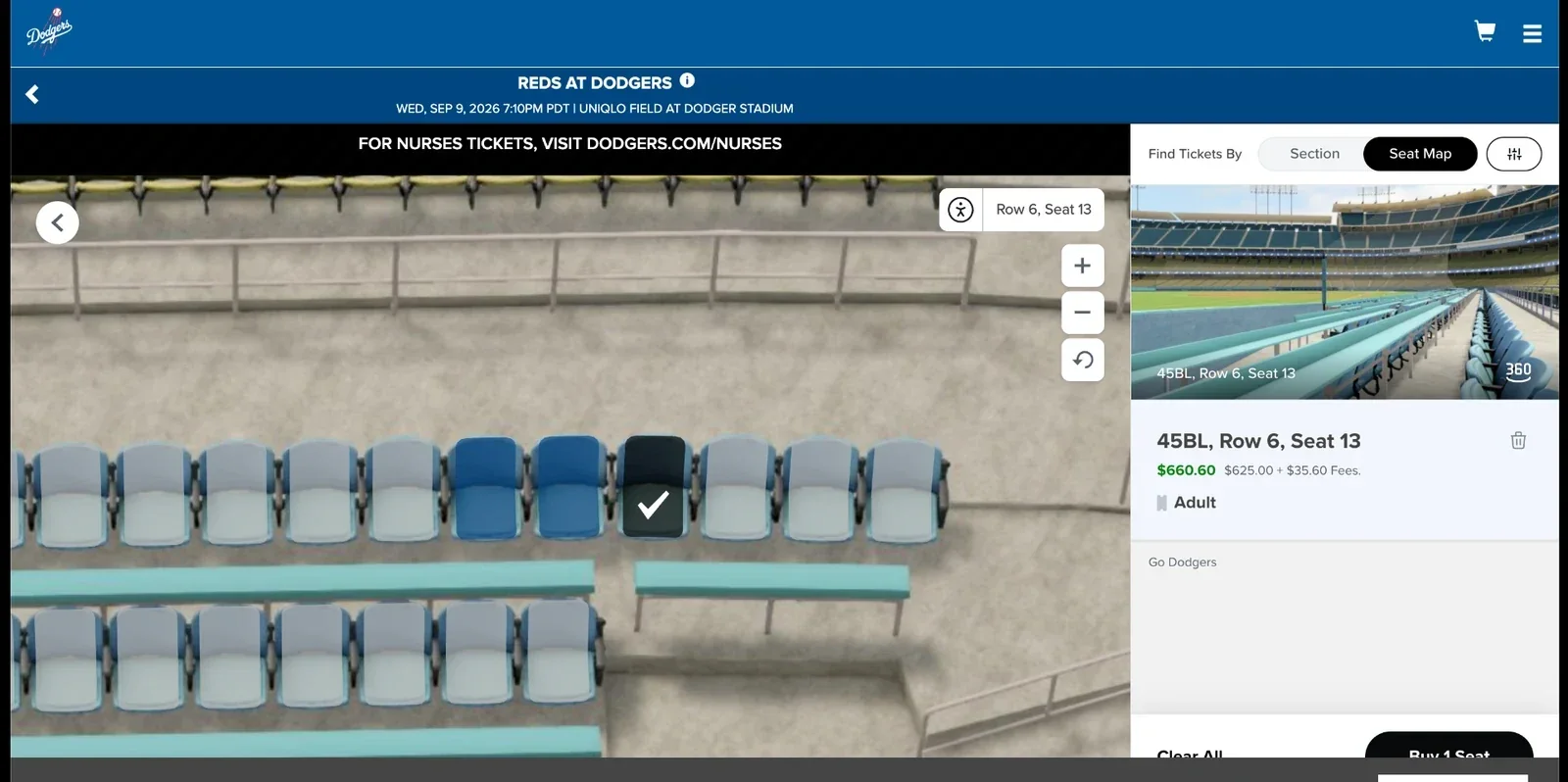Show event info for Reds at Dodgers
The width and height of the screenshot is (1568, 782).
coord(687,80)
